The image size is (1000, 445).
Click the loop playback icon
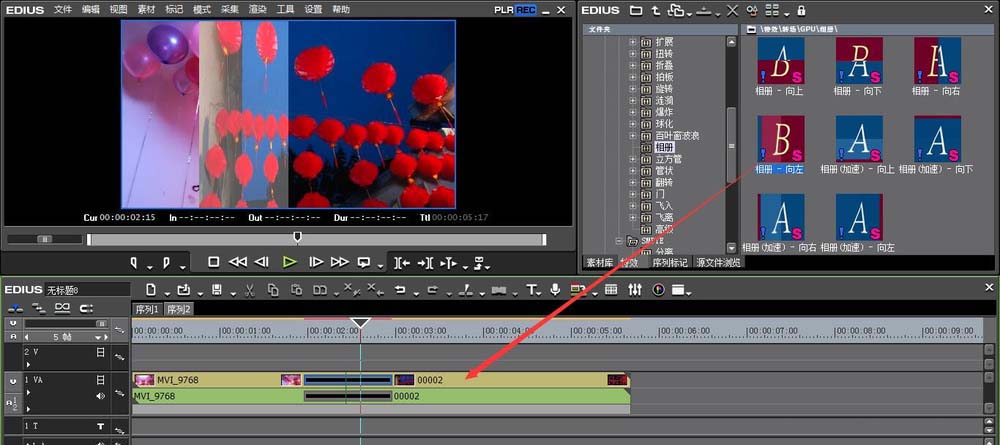364,262
